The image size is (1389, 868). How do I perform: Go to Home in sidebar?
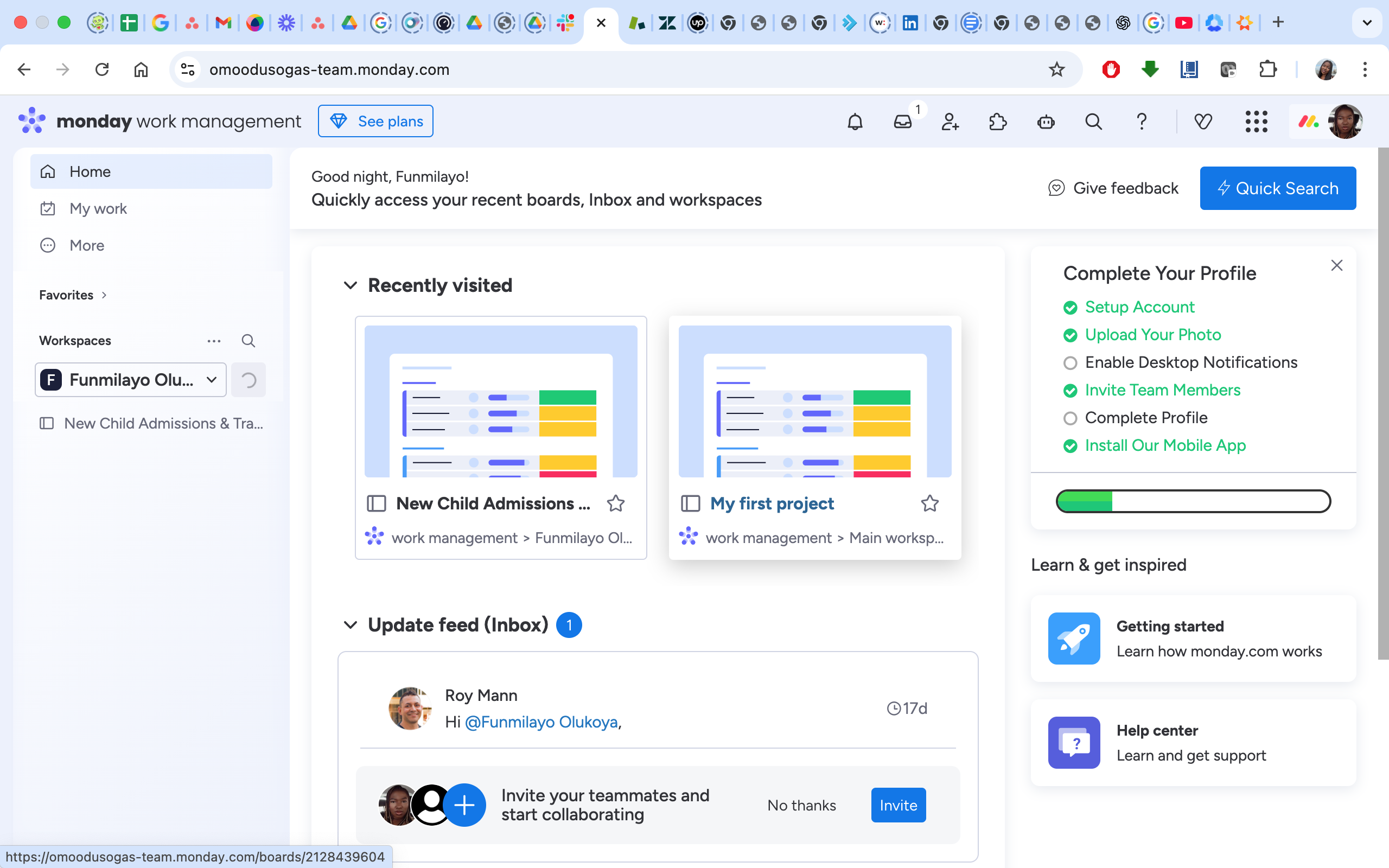tap(151, 171)
